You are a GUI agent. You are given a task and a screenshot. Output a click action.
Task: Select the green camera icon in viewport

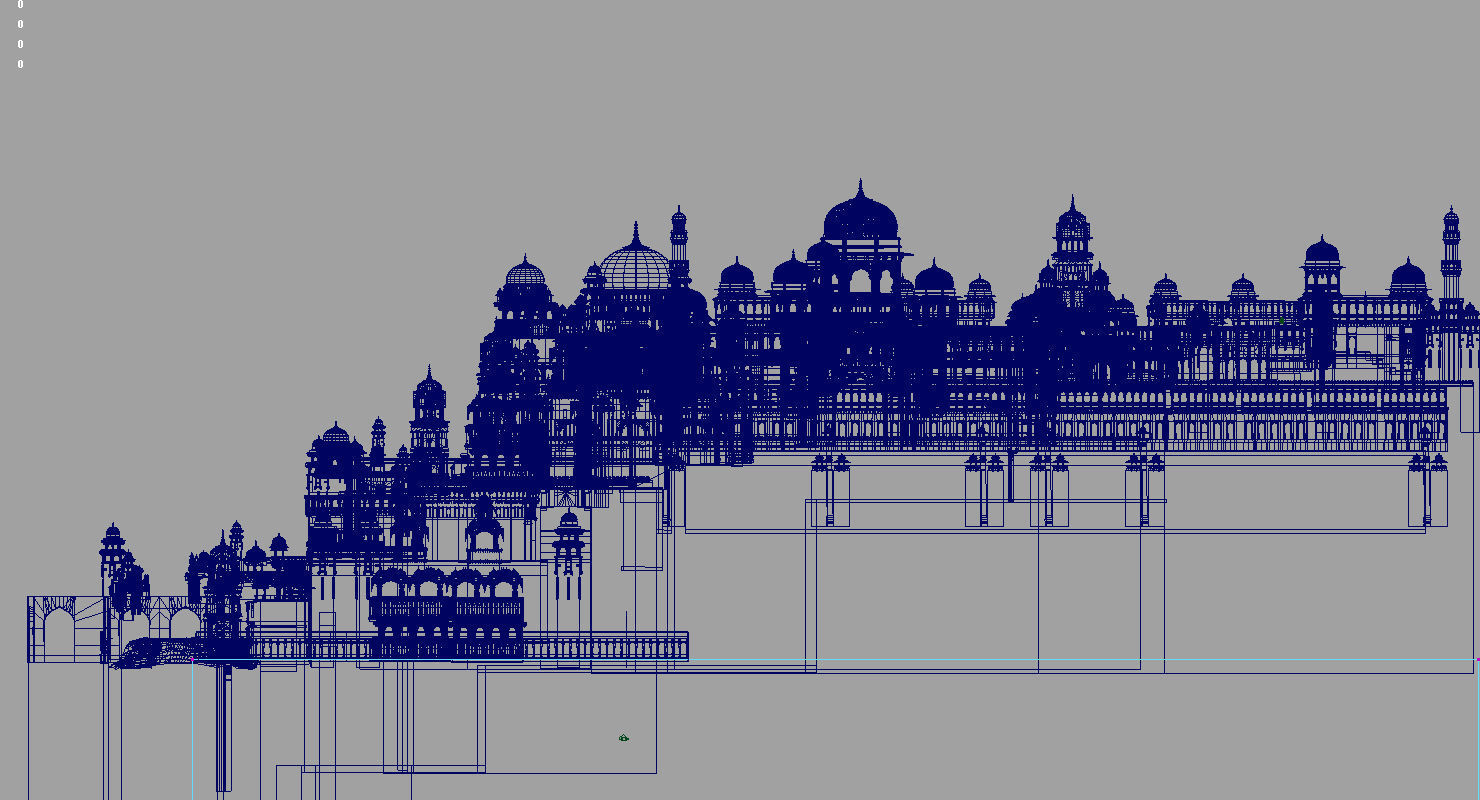pyautogui.click(x=623, y=738)
